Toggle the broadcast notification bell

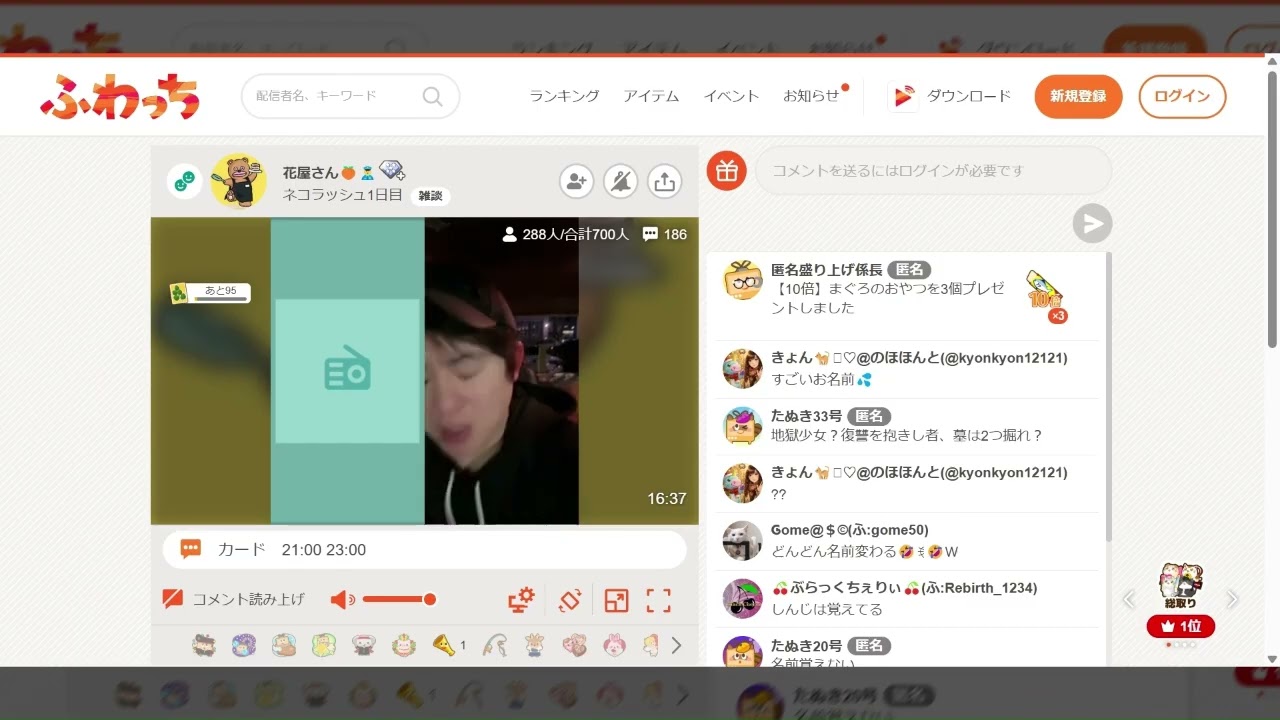621,181
